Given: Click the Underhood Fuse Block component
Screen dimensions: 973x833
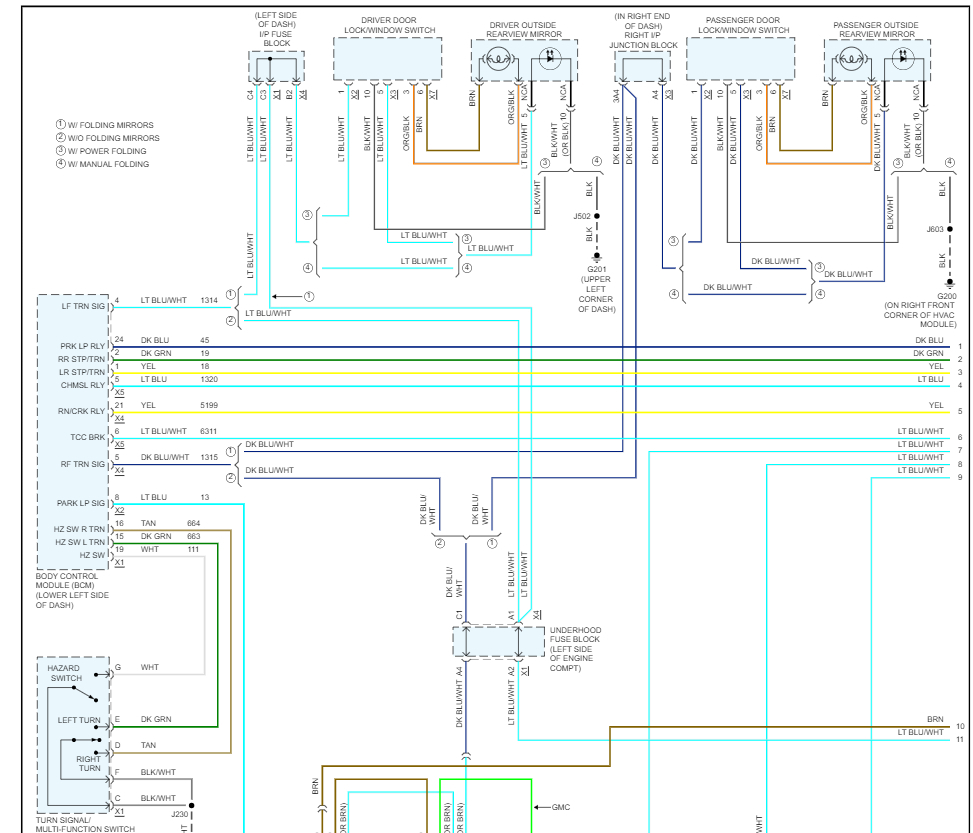Looking at the screenshot, I should click(493, 642).
